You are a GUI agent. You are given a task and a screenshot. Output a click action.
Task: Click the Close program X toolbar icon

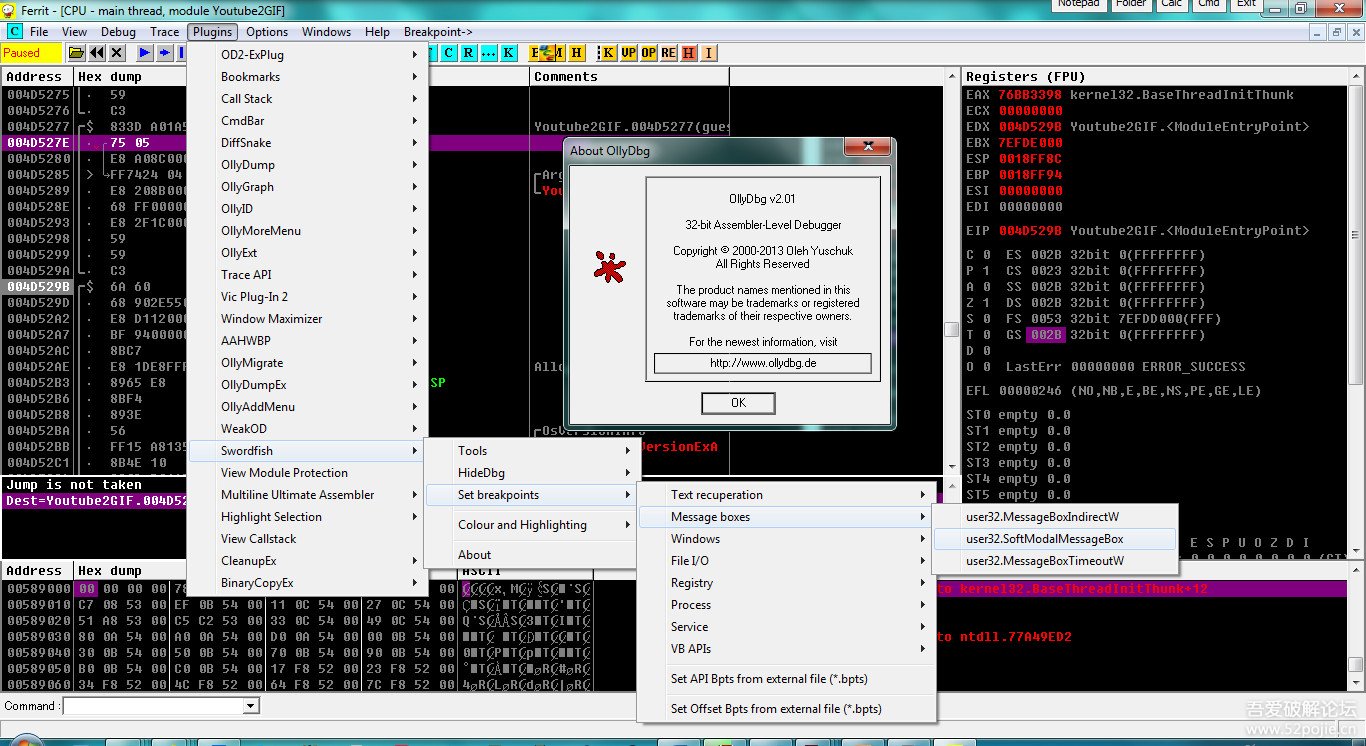tap(117, 53)
